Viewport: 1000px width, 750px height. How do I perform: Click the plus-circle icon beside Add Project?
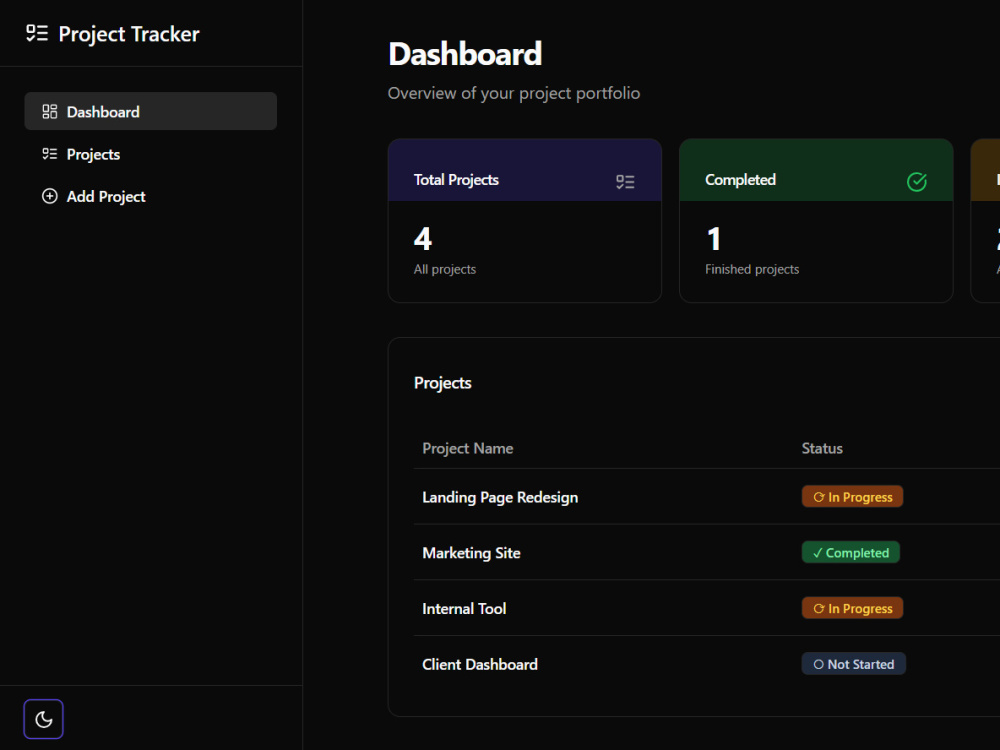(x=50, y=196)
